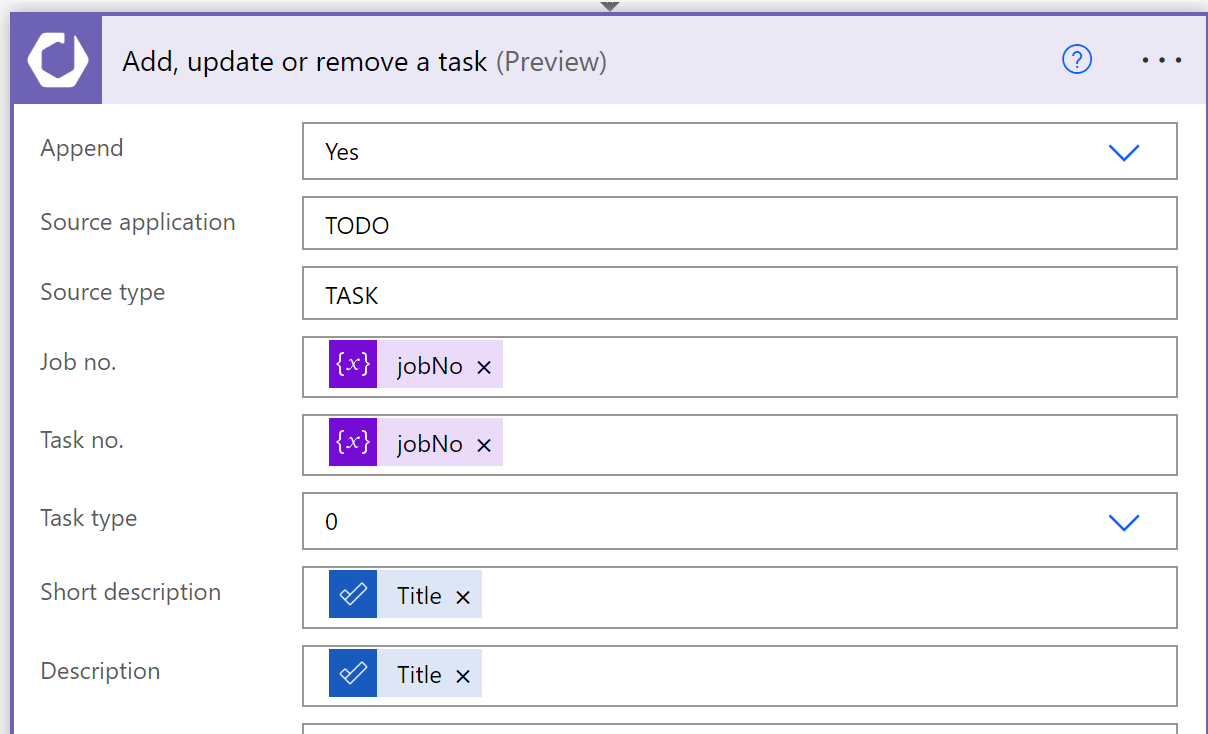Click the 'Add, update or remove a task' title
The width and height of the screenshot is (1208, 734).
point(305,62)
